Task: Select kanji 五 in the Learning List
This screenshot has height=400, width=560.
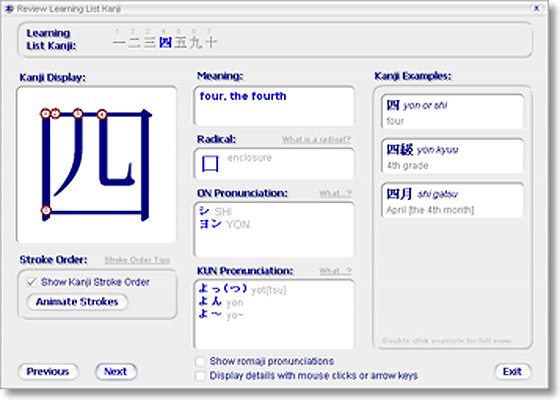Action: click(x=180, y=43)
